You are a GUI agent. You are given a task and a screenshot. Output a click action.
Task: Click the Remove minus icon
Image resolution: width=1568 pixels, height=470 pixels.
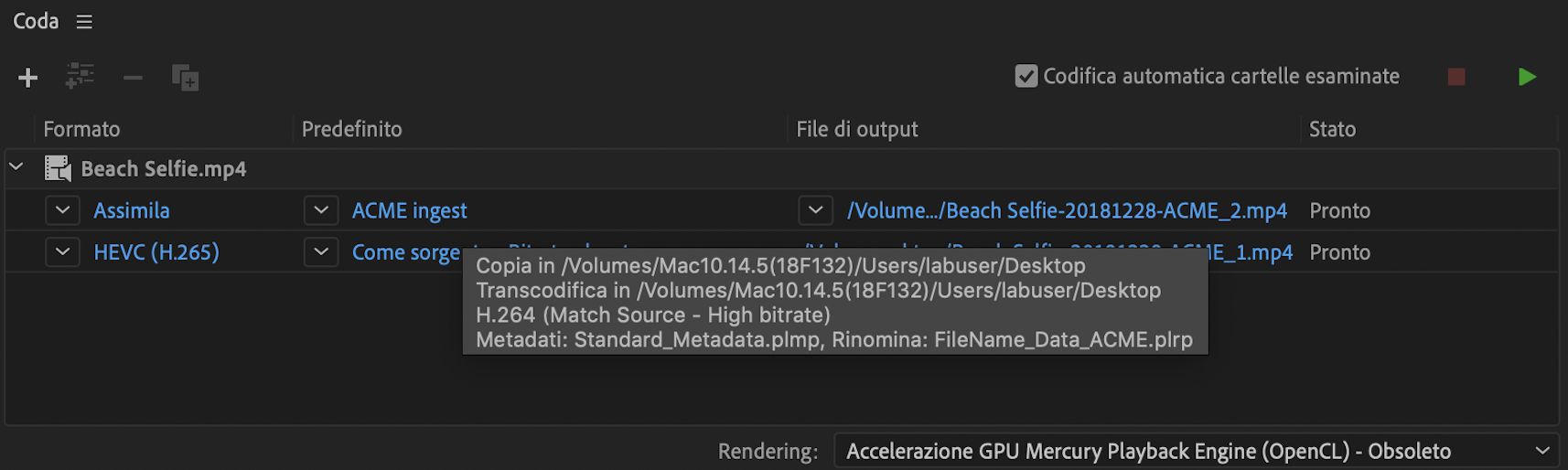(x=133, y=78)
